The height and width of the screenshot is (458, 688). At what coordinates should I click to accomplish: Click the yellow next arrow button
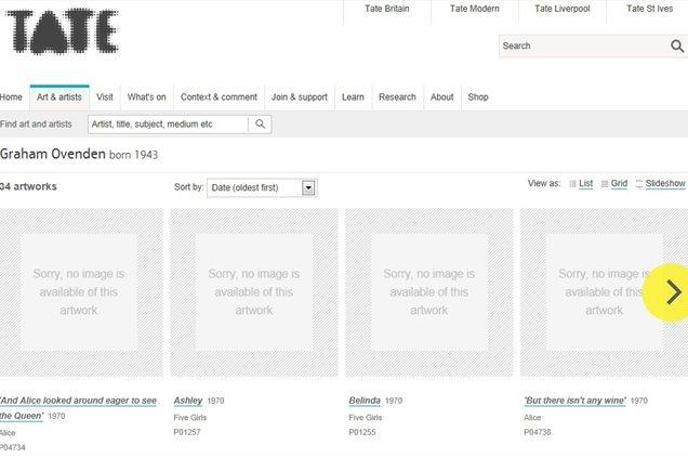click(668, 293)
